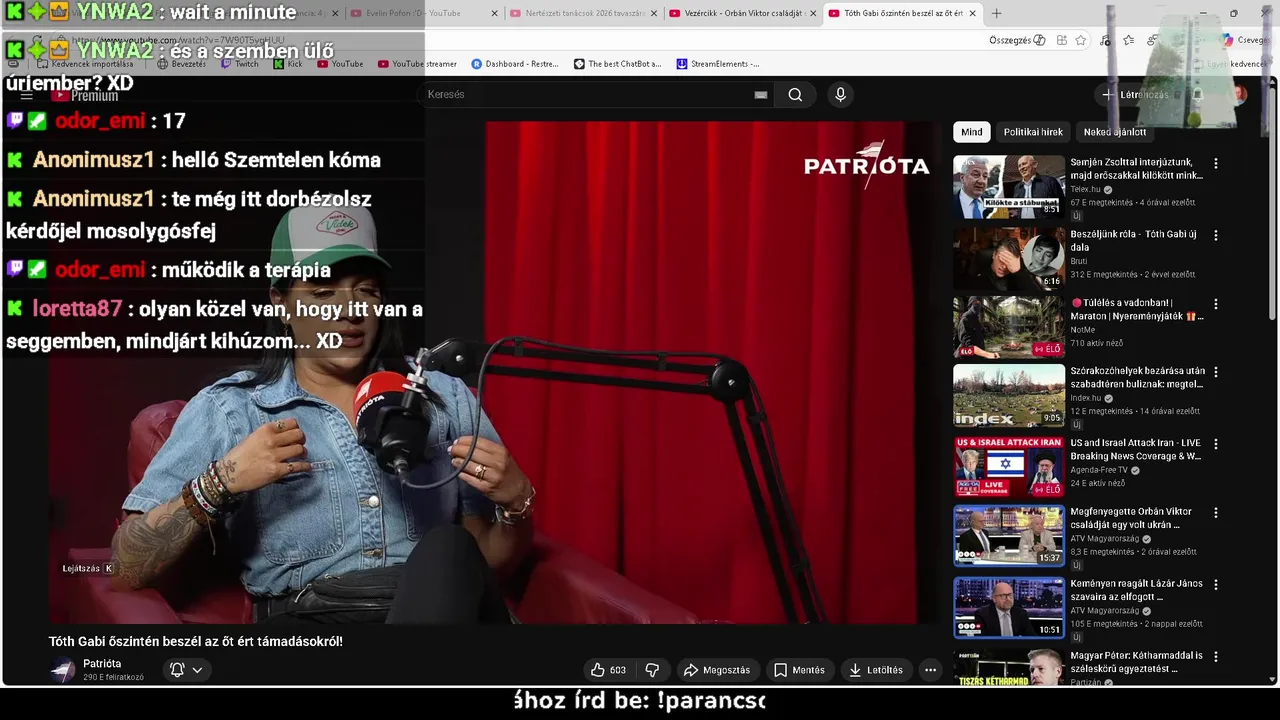Open the Patrióta channel name link

coord(102,664)
